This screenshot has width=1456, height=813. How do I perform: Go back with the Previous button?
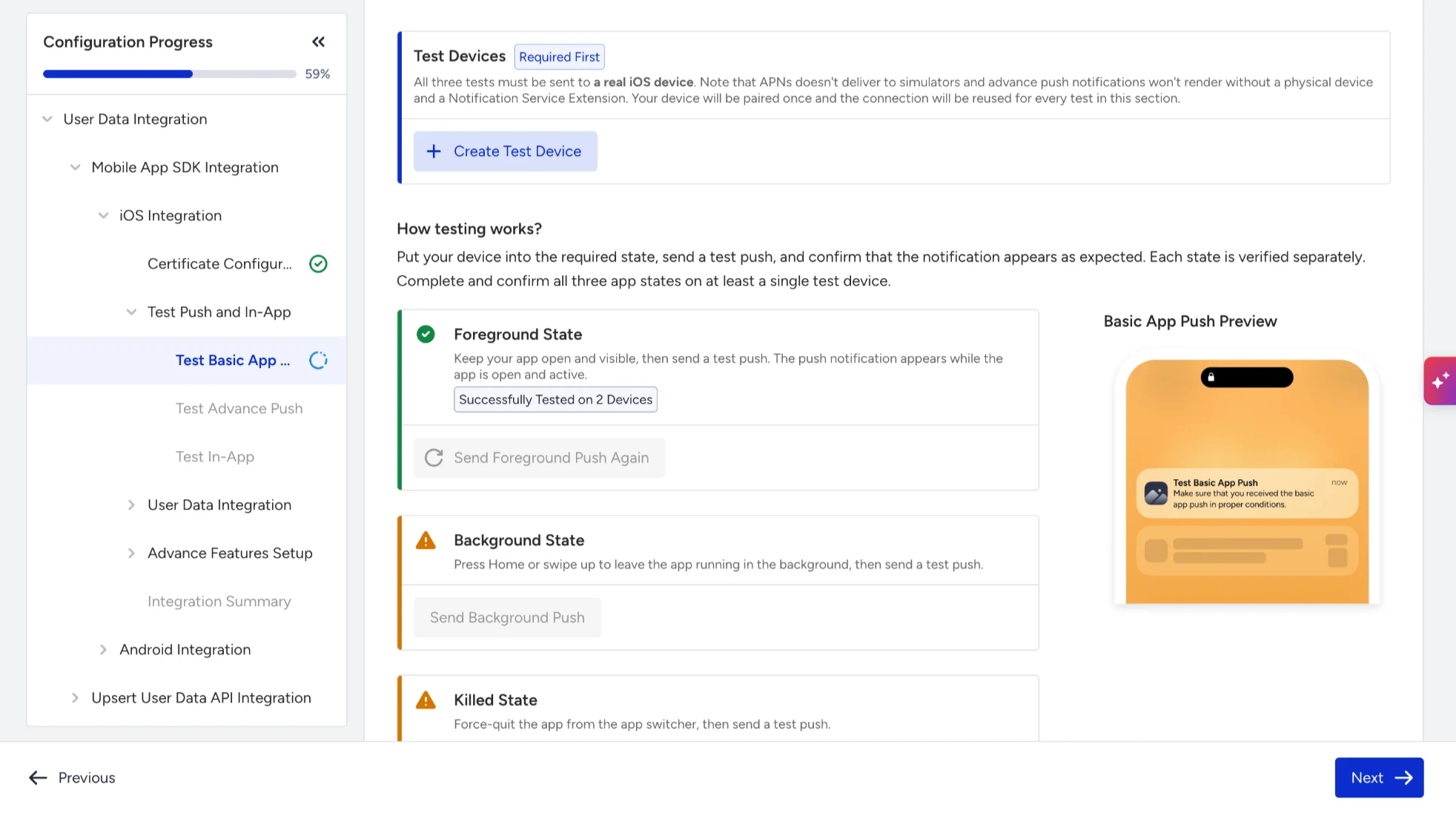[x=72, y=777]
